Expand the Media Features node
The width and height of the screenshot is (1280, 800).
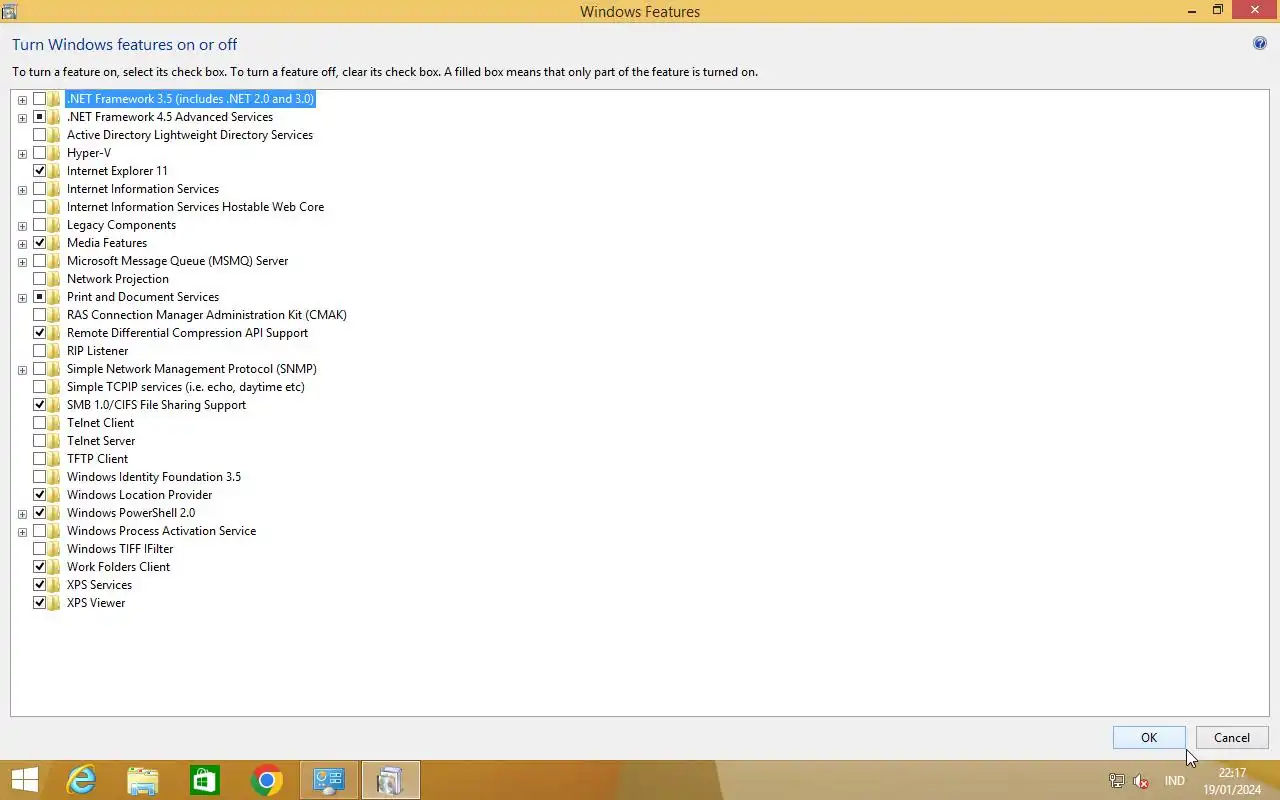pos(22,244)
